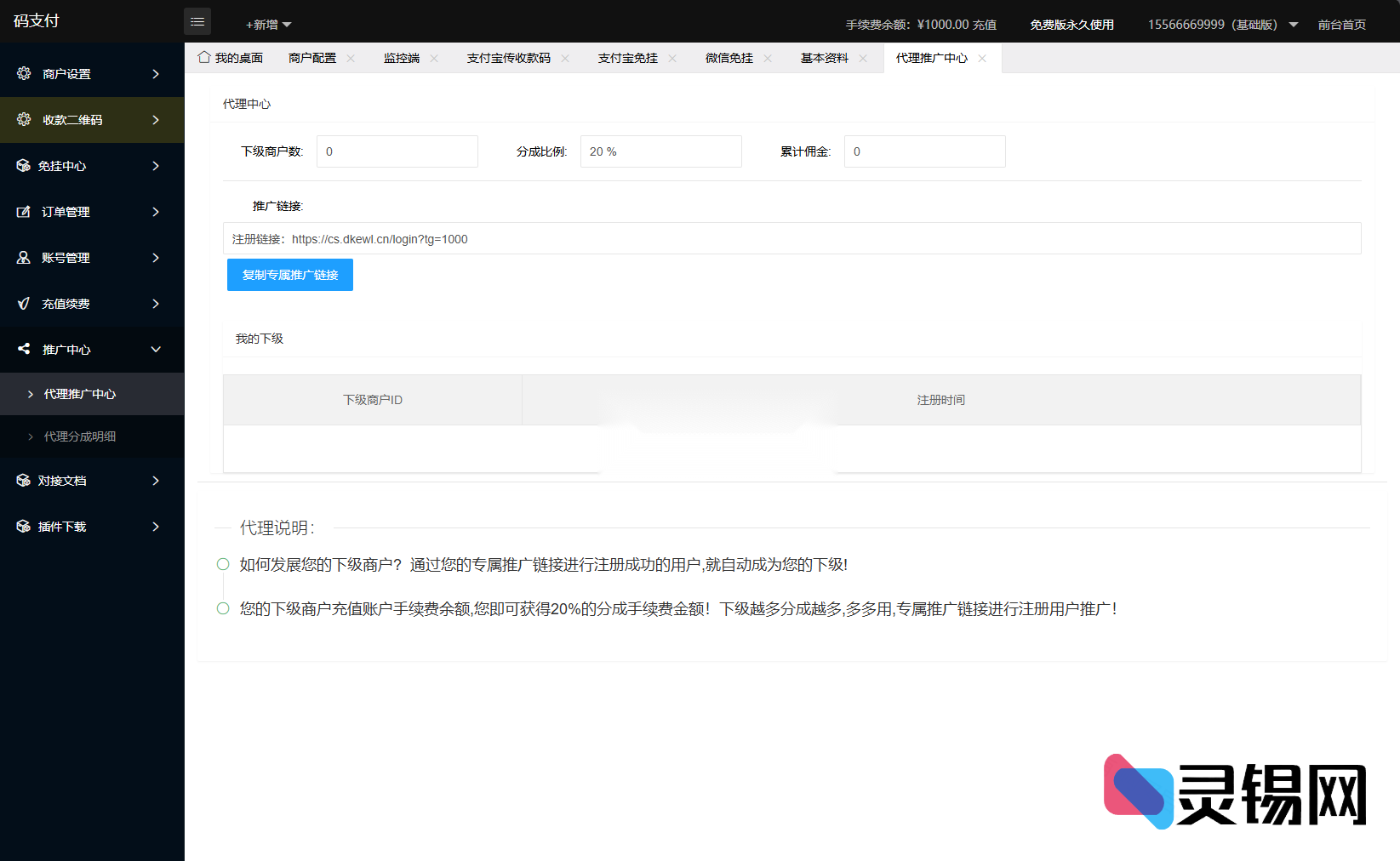Click the 复制专属推广链接 button
The image size is (1400, 861).
(289, 274)
